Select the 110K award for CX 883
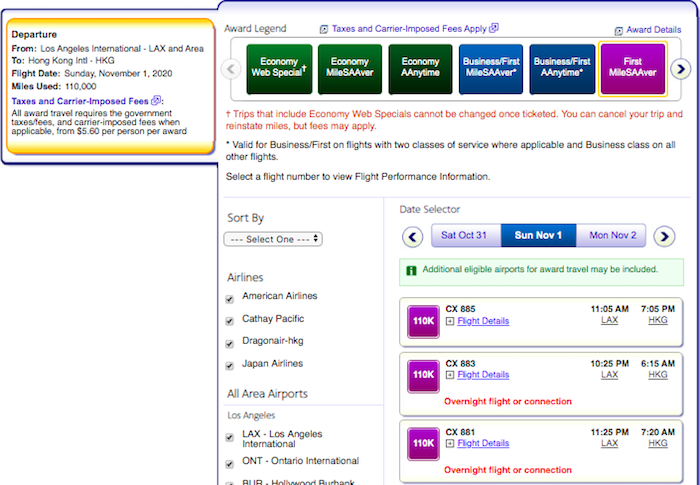This screenshot has height=485, width=700. (x=423, y=376)
